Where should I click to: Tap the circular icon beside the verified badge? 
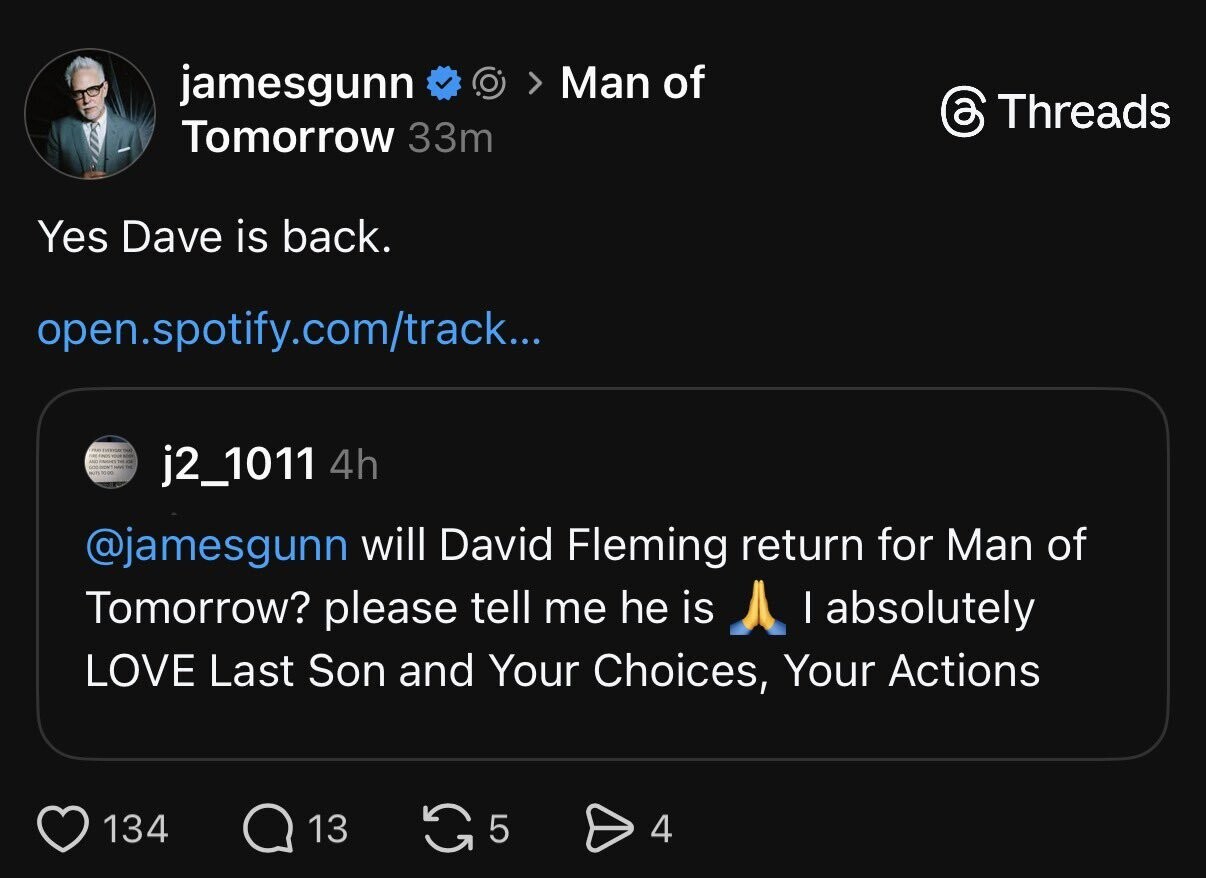pos(489,85)
